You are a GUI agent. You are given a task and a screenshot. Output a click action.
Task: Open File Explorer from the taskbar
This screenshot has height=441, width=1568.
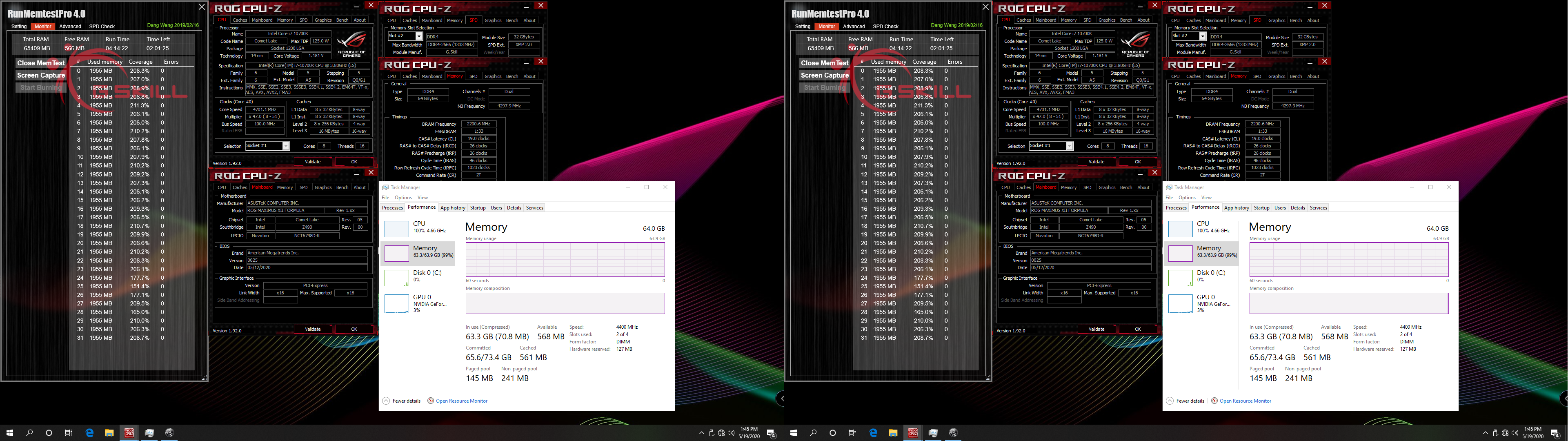(109, 433)
